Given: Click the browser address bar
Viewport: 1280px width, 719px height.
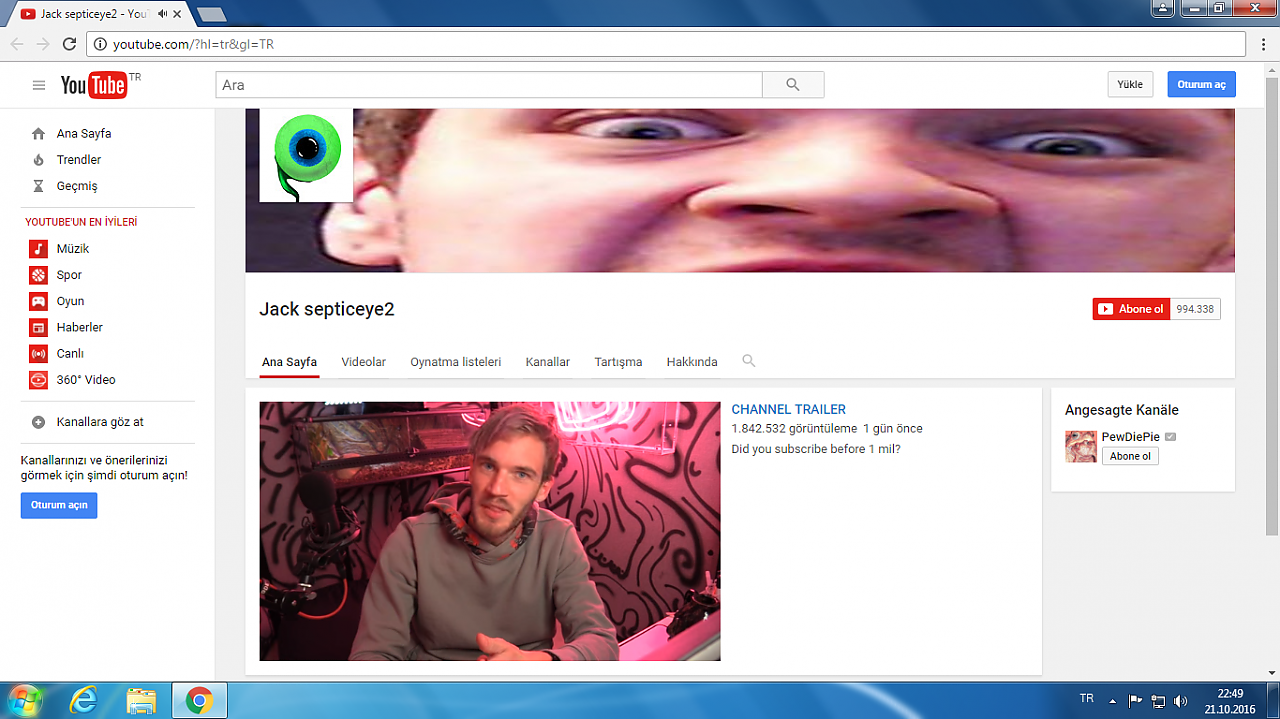Looking at the screenshot, I should (x=666, y=44).
